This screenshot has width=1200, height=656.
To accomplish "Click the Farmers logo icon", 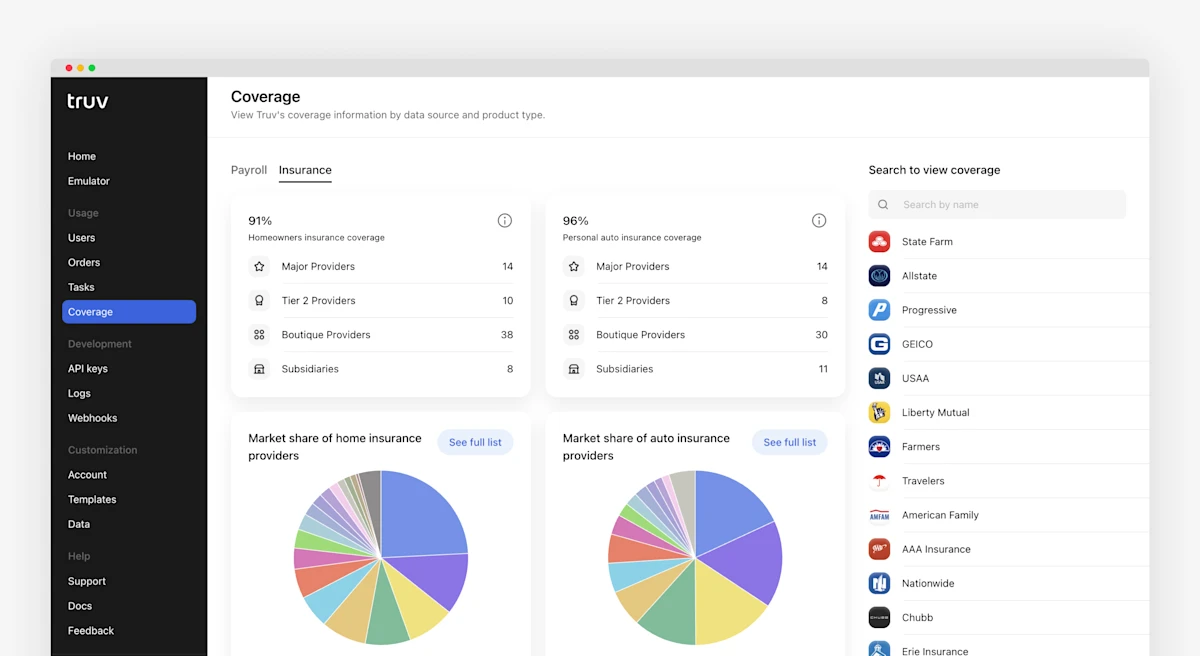I will [x=879, y=446].
